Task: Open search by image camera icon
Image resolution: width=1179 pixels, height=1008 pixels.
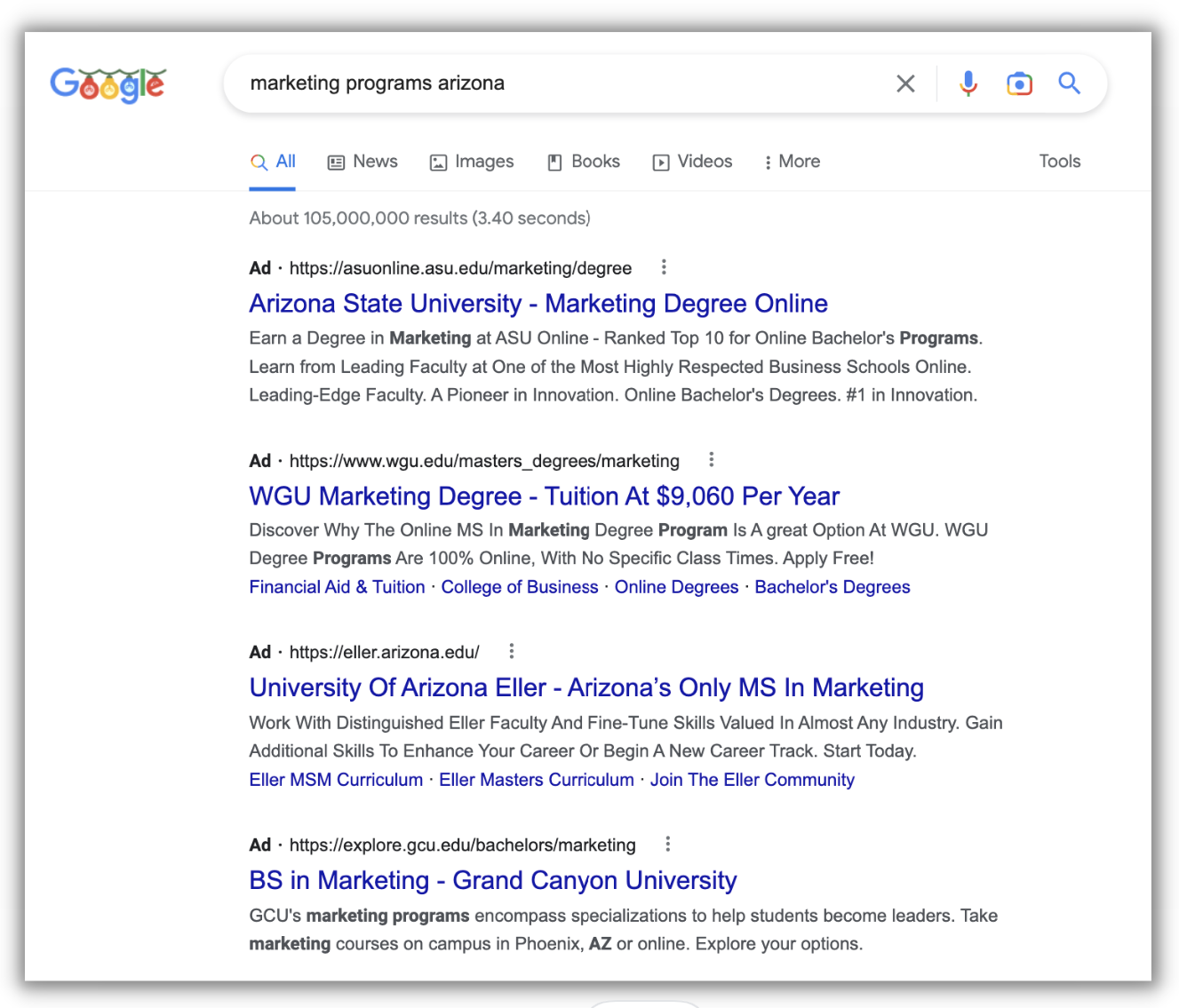Action: tap(1019, 83)
